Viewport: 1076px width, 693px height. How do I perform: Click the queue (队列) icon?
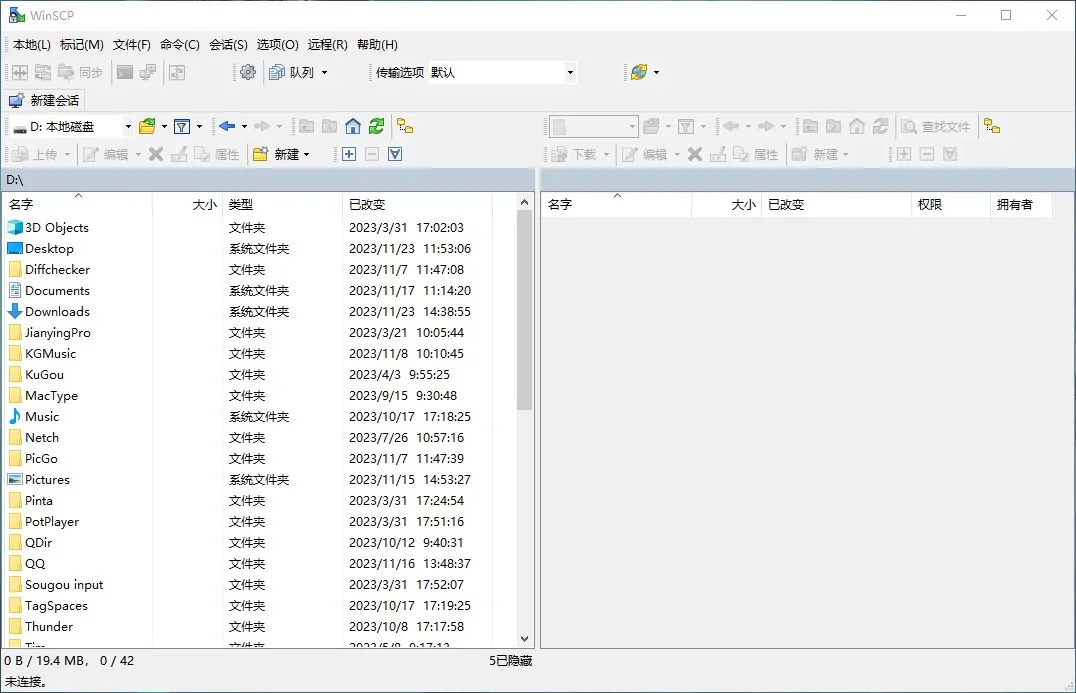(x=277, y=72)
